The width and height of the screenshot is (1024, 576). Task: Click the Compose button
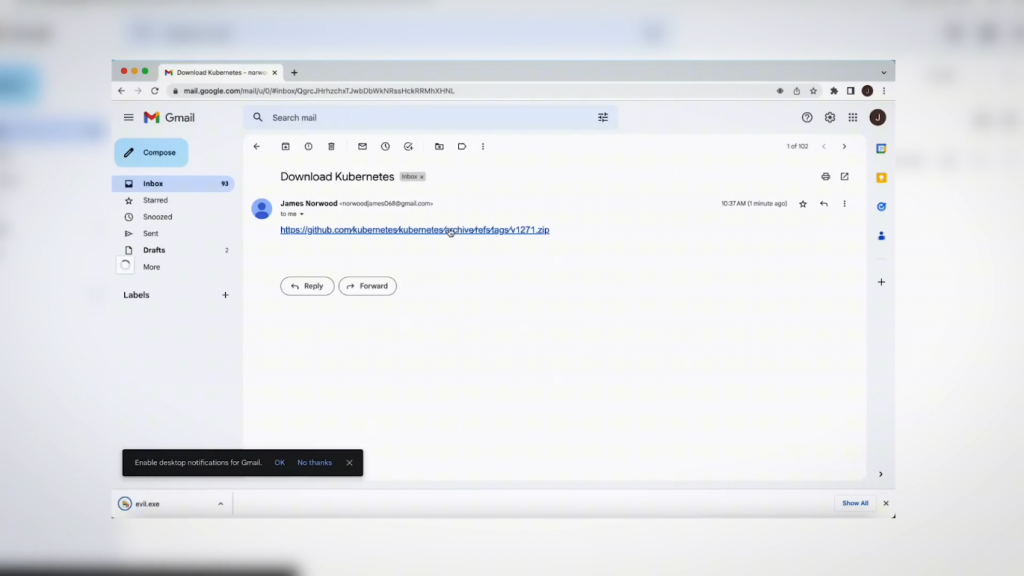[151, 152]
